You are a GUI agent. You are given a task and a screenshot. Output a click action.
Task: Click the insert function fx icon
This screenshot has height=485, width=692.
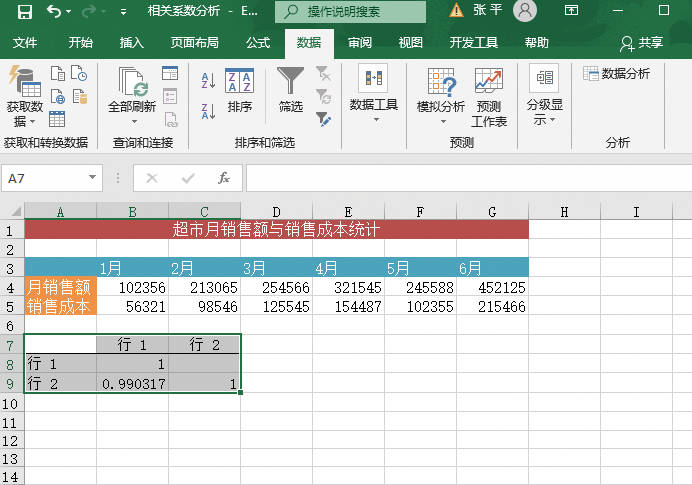click(x=224, y=178)
